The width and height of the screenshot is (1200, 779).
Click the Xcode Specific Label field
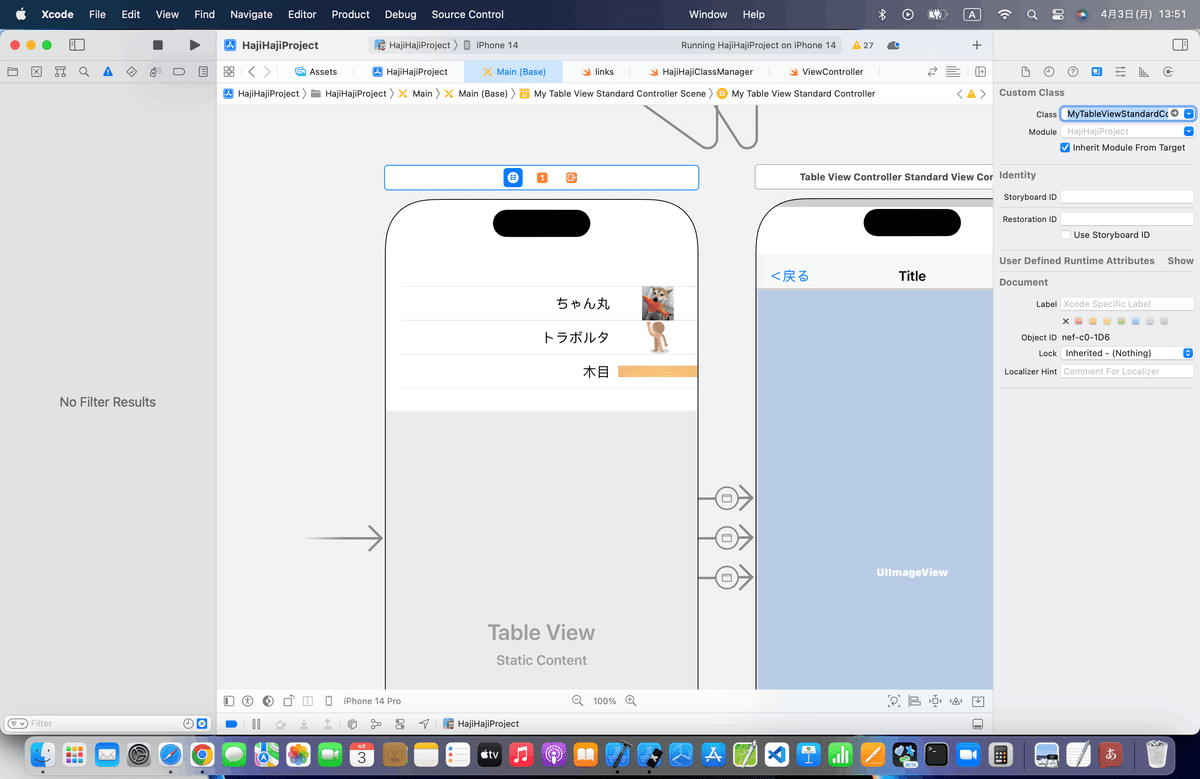click(x=1127, y=304)
